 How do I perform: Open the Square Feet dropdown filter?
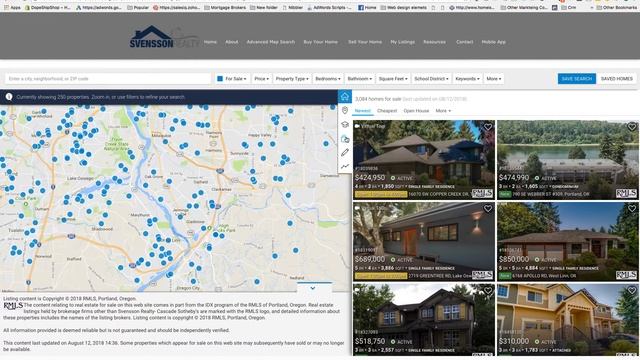click(393, 78)
